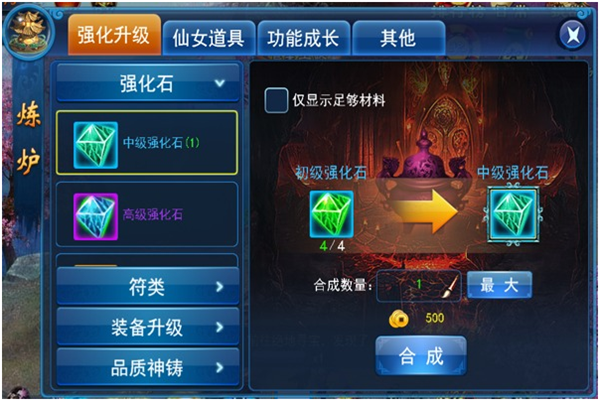Open the 其他 tab

(x=398, y=38)
